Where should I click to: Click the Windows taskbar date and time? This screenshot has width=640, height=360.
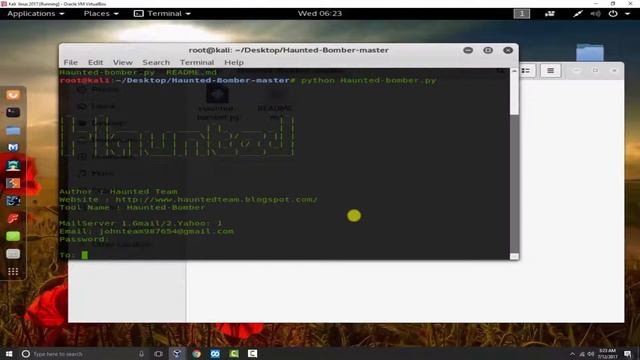click(x=607, y=353)
